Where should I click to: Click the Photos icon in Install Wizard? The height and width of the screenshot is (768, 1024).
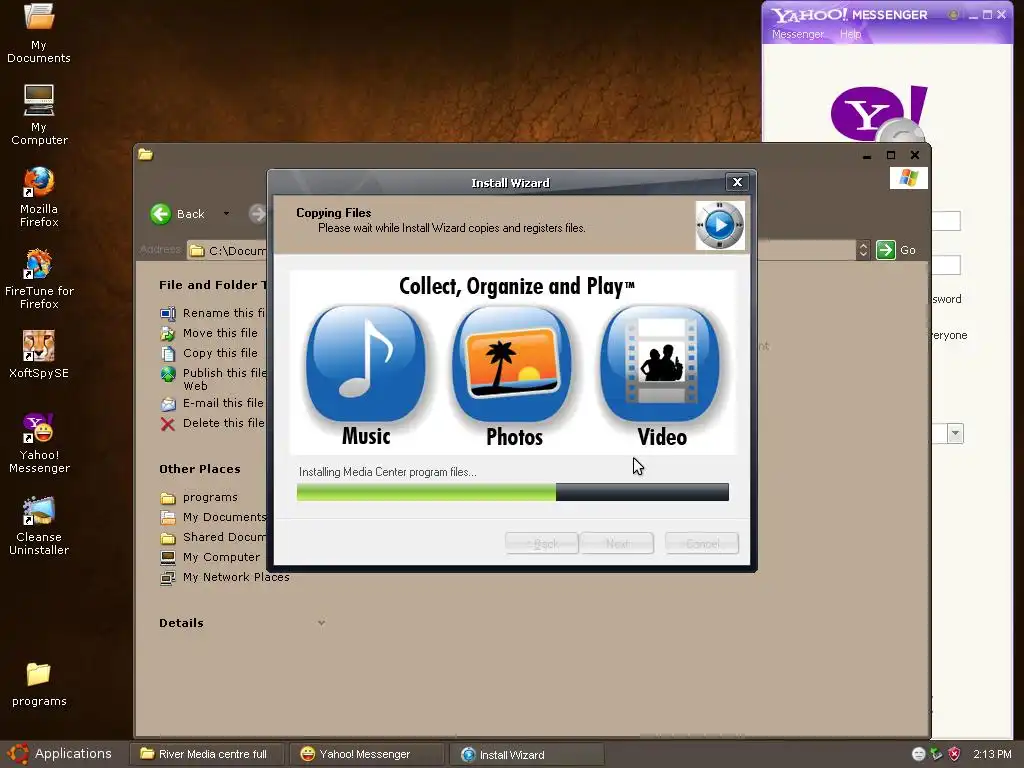point(513,364)
